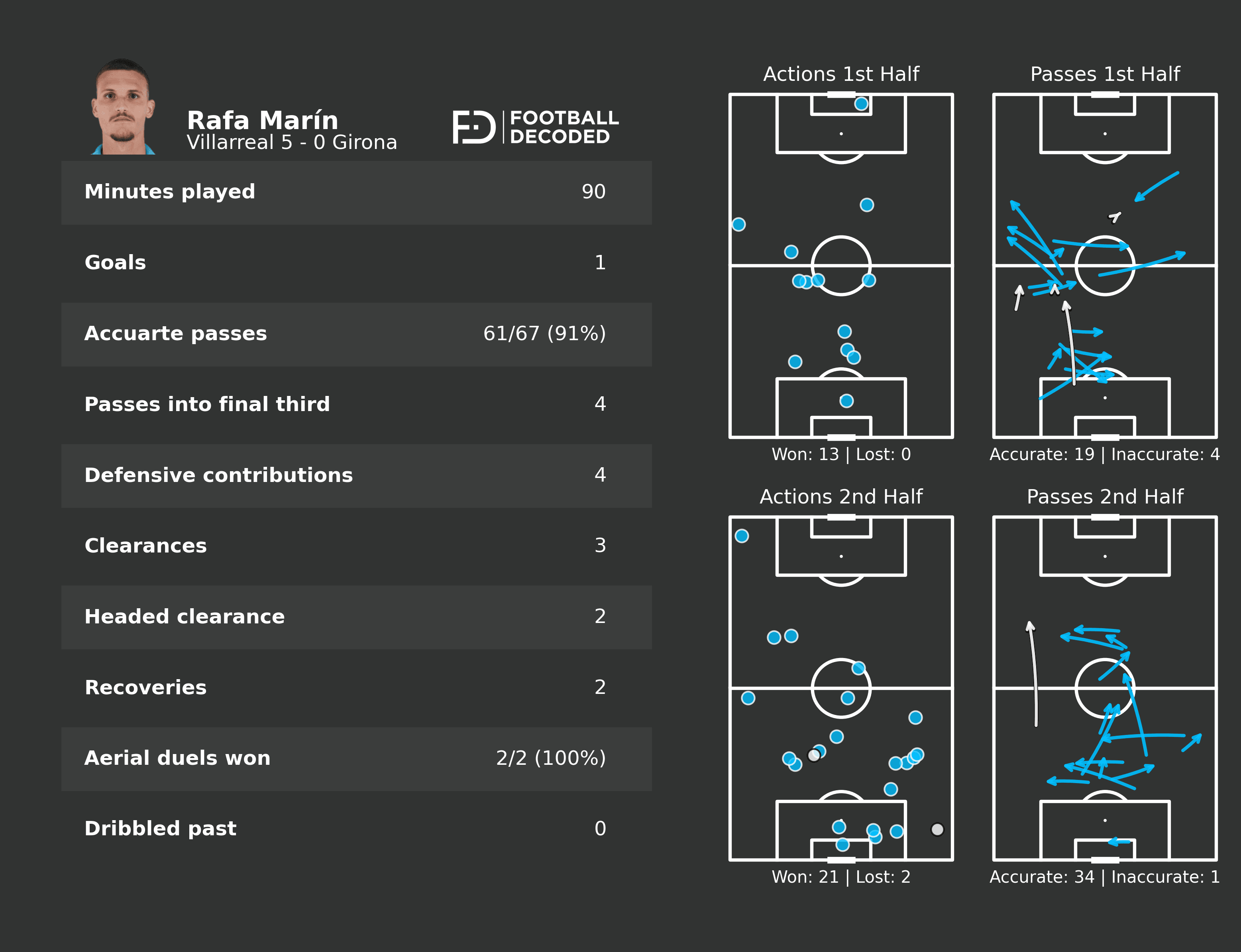
Task: Click the short blue arrow in Passes 2nd Half goal box
Action: click(1119, 842)
